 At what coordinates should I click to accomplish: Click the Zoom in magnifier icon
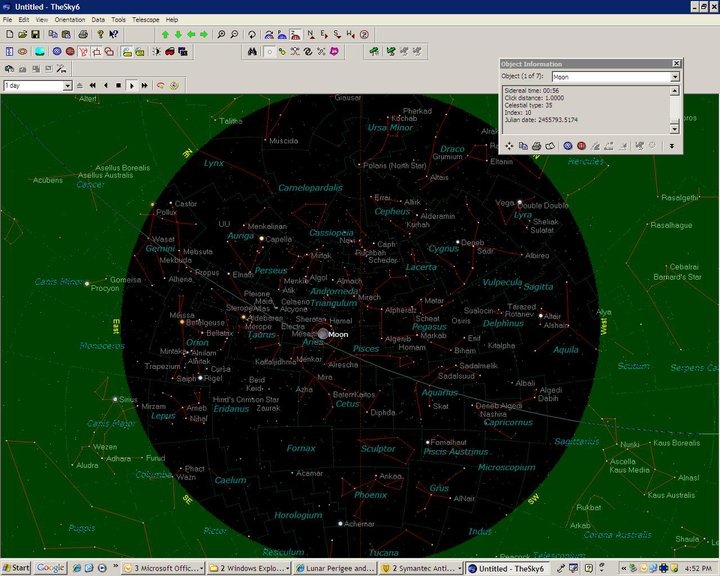pos(221,34)
